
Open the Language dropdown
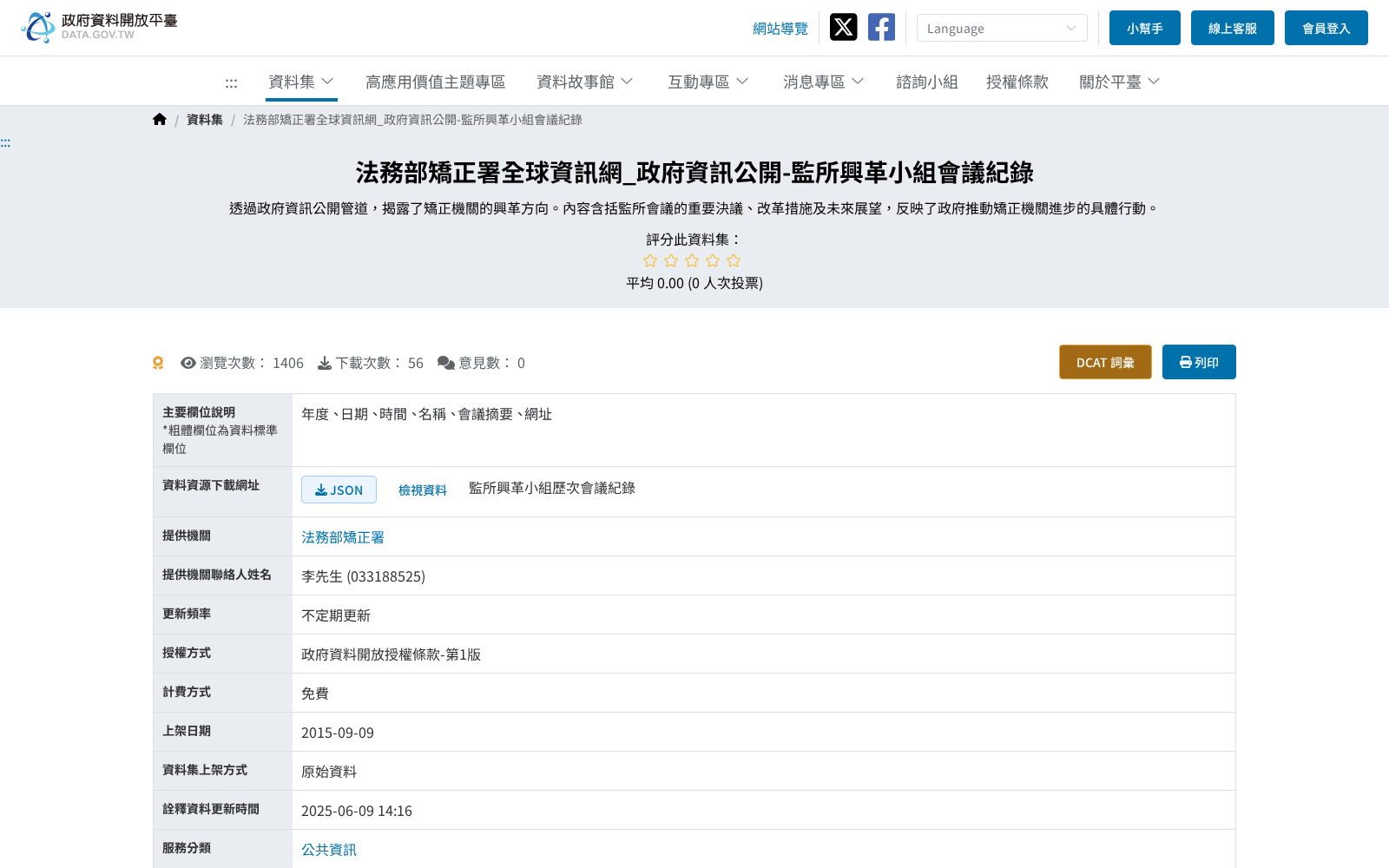[1002, 28]
